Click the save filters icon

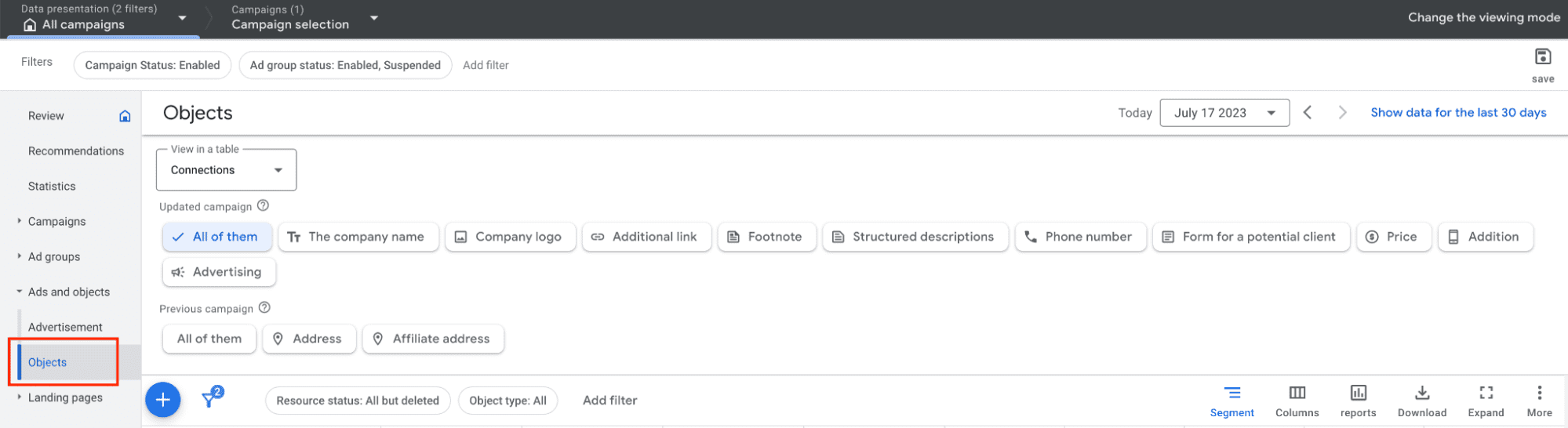1542,57
